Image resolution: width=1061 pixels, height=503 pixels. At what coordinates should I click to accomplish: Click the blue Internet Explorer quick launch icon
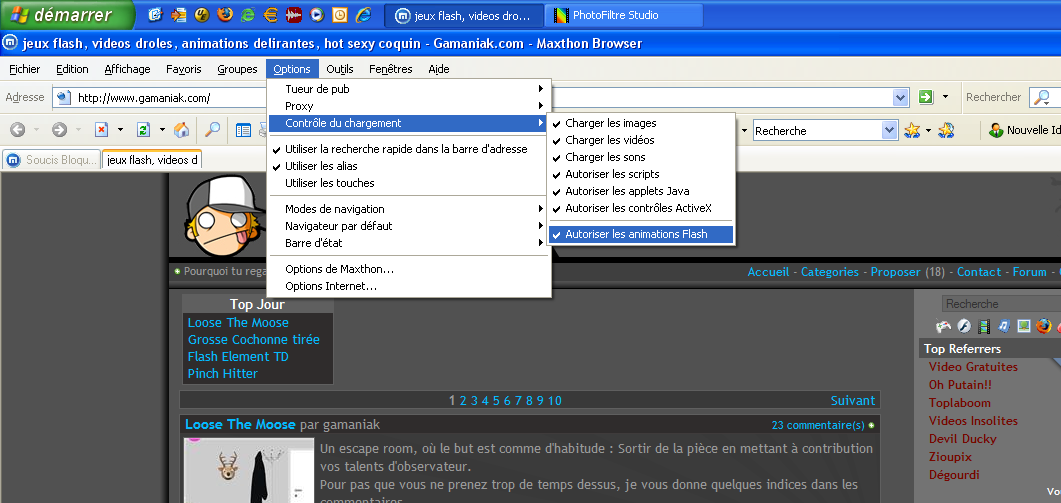pos(363,14)
